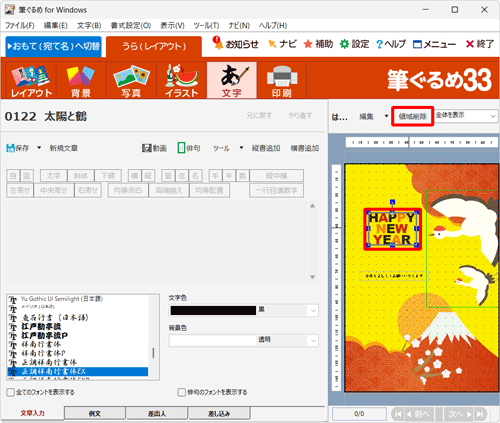Open the 文字(B) menu
500x423 pixels.
89,26
